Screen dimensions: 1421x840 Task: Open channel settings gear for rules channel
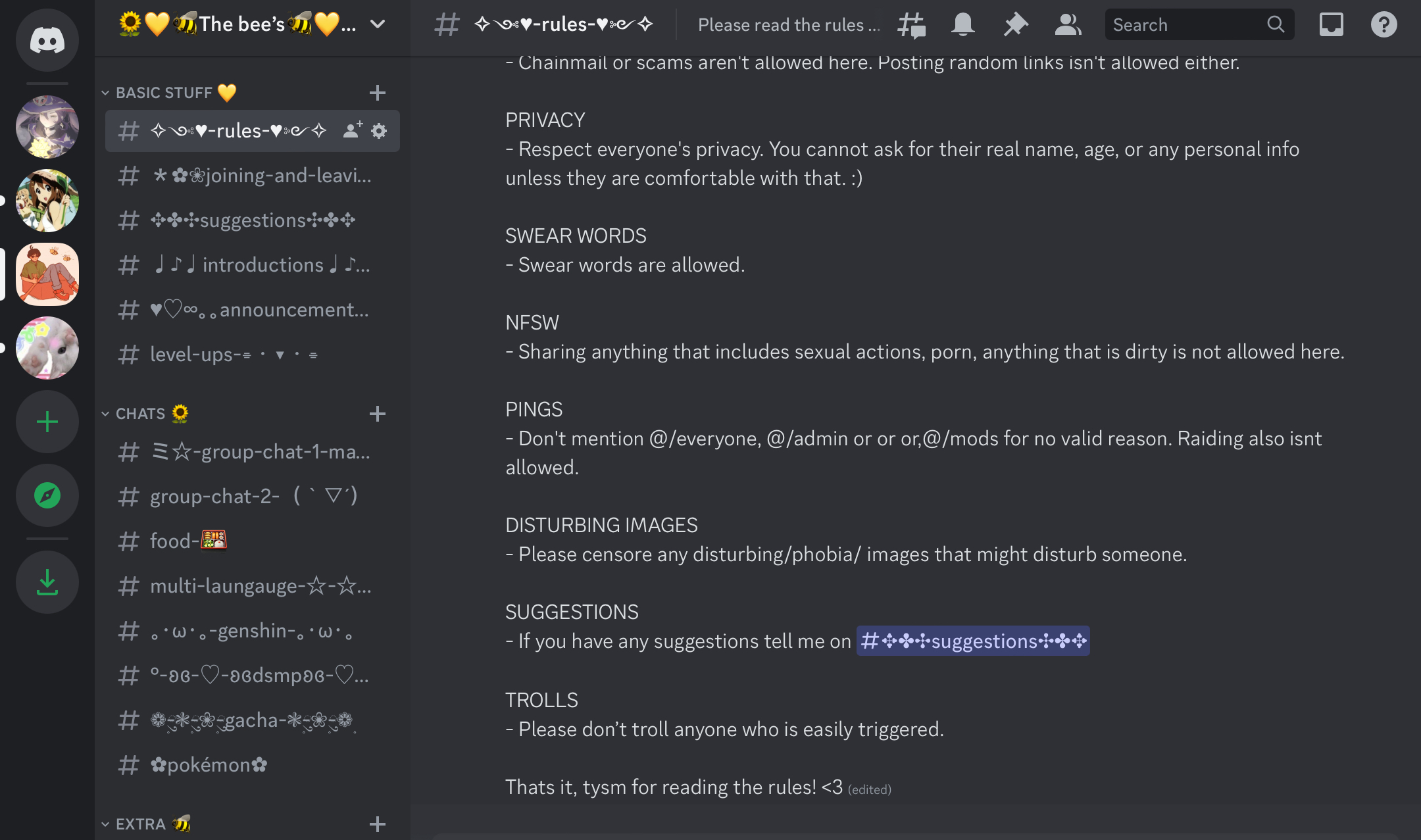click(x=379, y=130)
